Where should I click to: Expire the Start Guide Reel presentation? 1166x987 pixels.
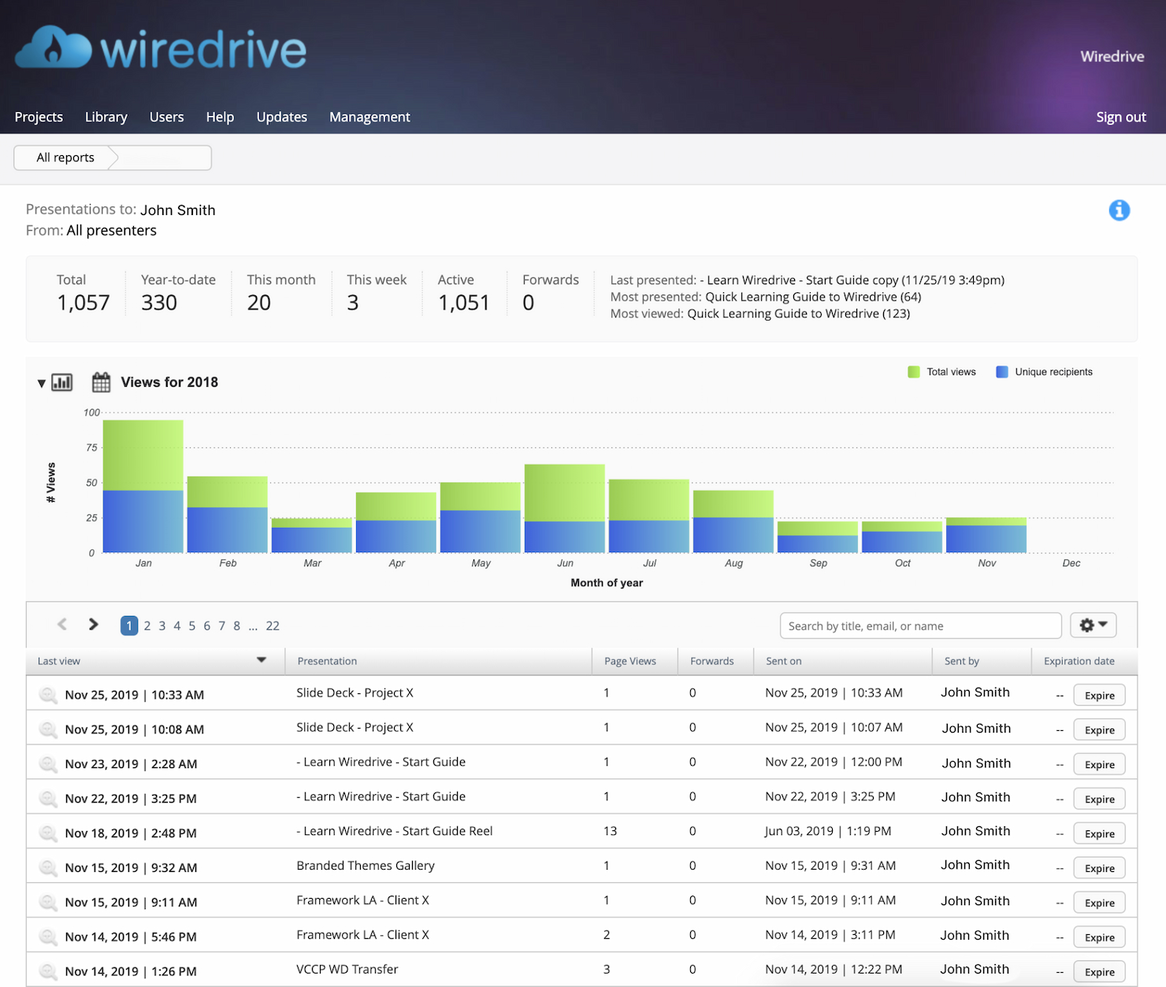[1099, 834]
